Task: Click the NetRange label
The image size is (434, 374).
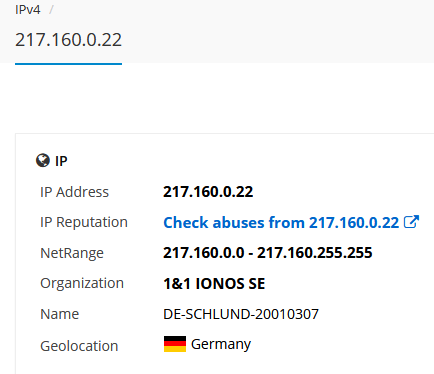Action: pyautogui.click(x=72, y=253)
